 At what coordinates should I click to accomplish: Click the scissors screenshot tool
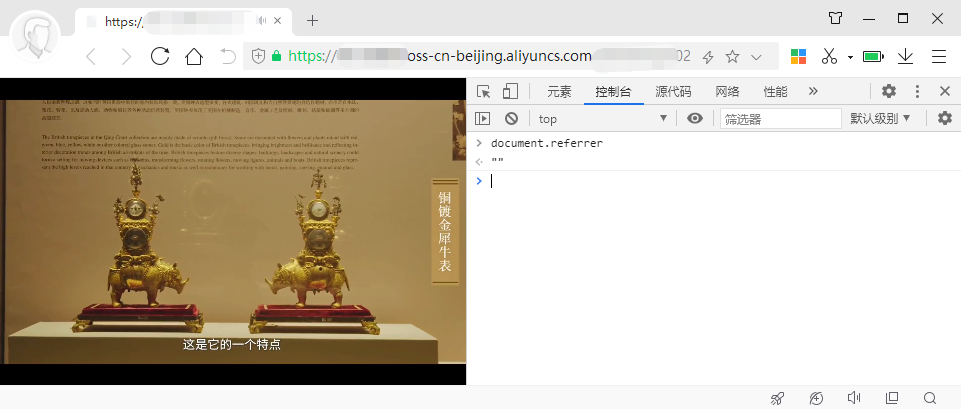click(x=829, y=56)
